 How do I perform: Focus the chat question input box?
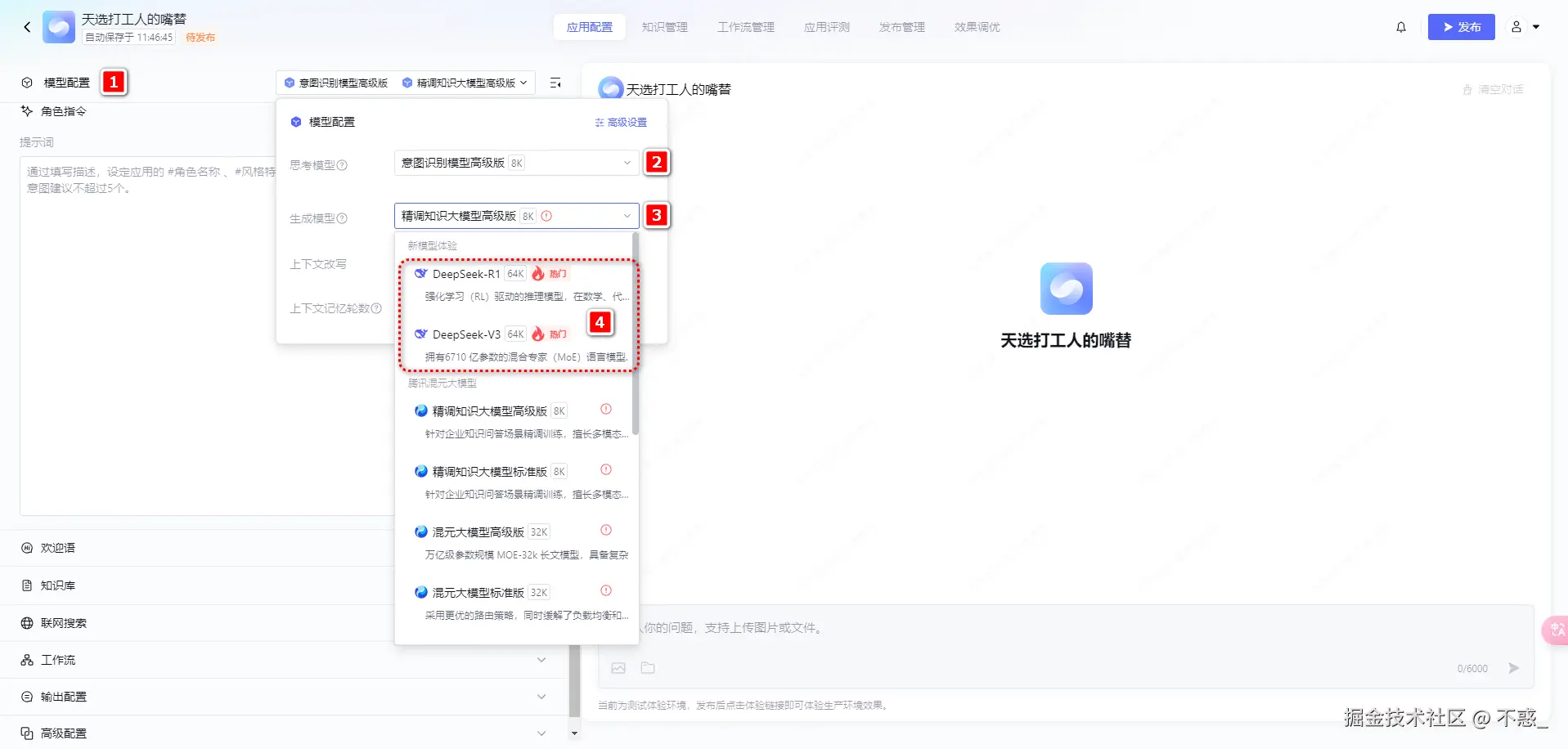coord(1066,628)
